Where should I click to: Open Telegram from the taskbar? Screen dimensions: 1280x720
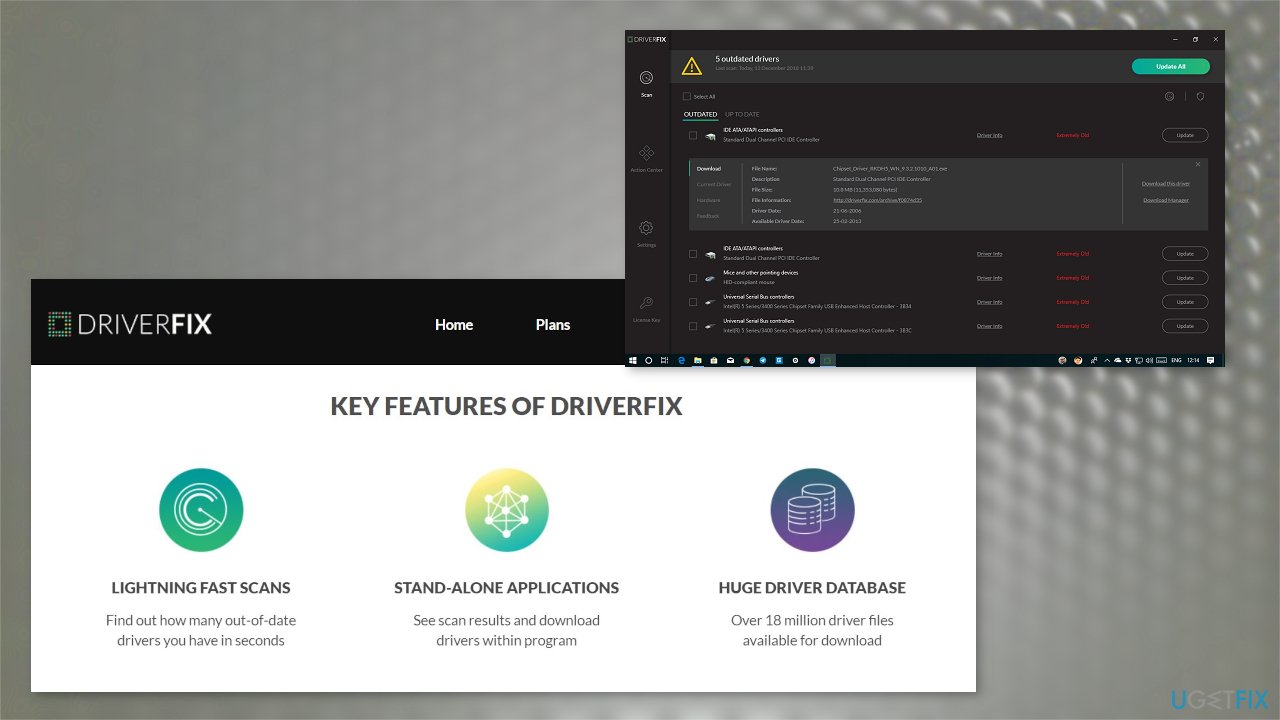[763, 360]
